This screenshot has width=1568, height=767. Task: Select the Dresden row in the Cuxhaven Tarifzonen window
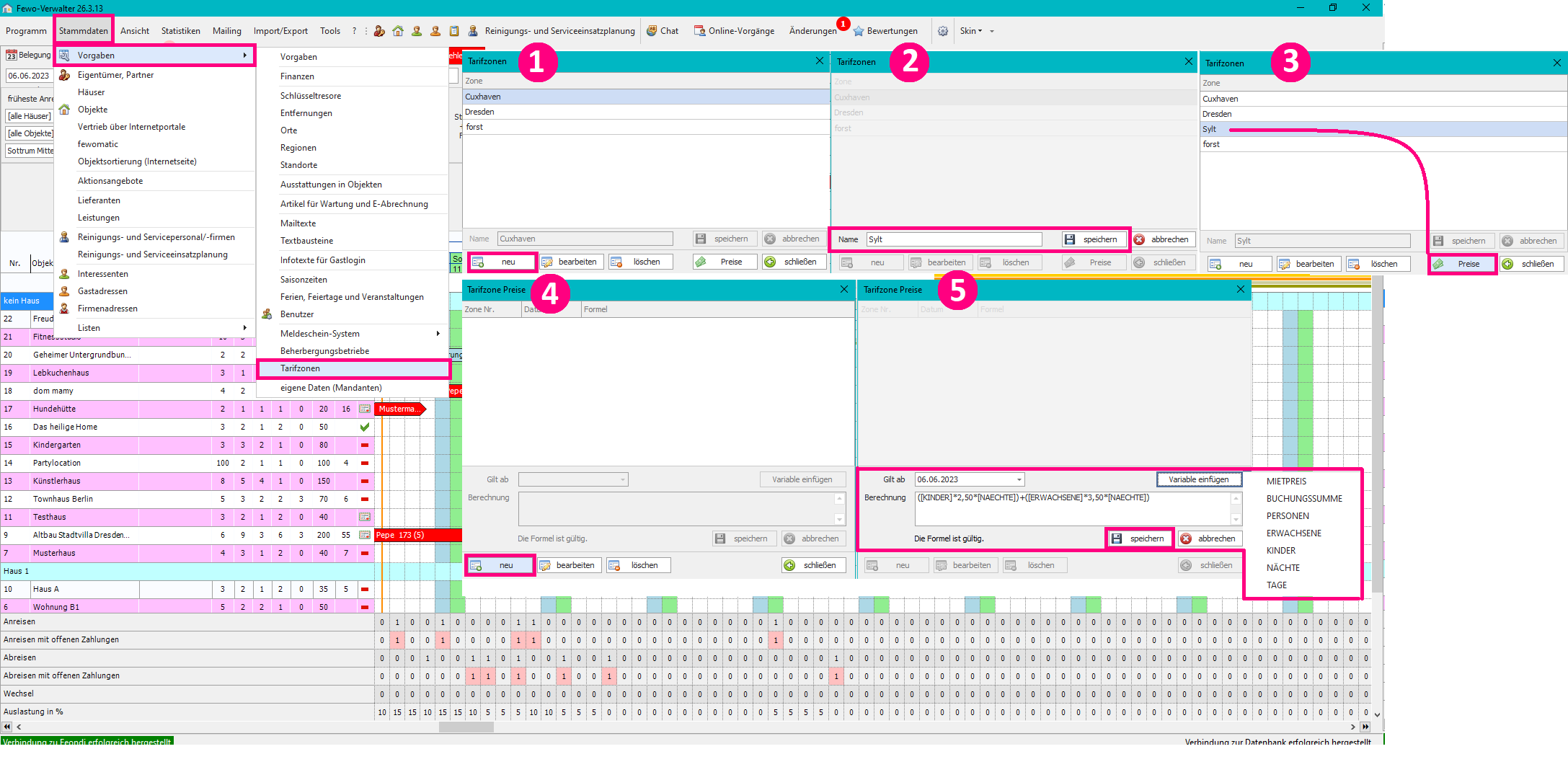click(x=646, y=112)
